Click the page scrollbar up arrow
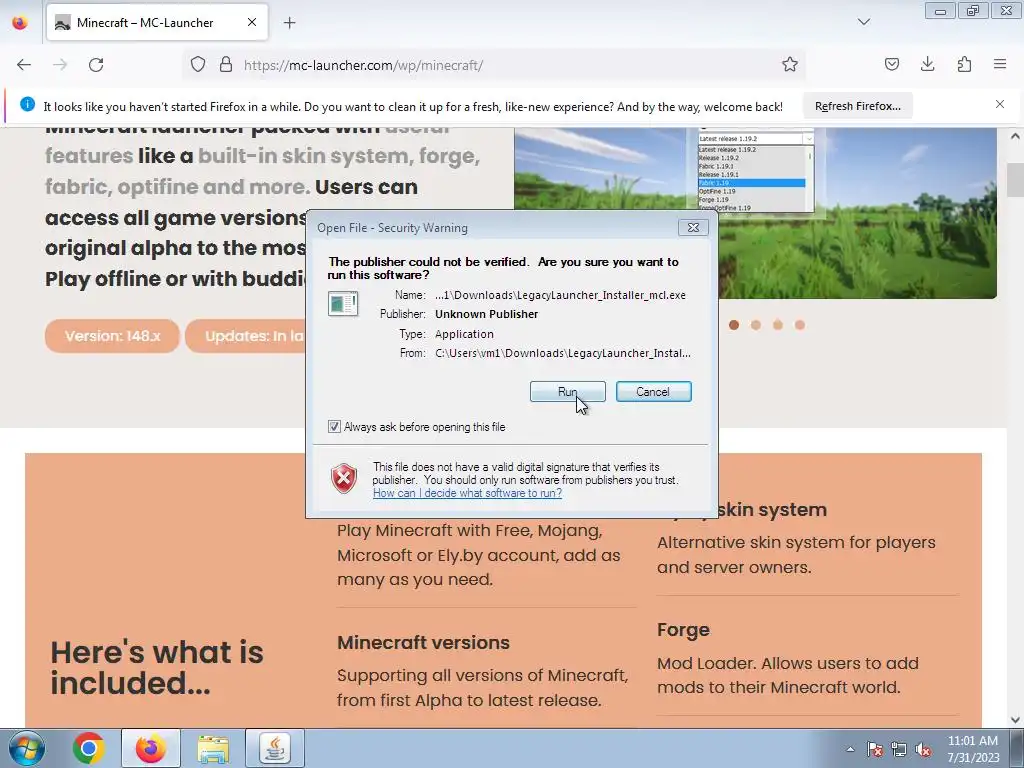 pos(1015,136)
